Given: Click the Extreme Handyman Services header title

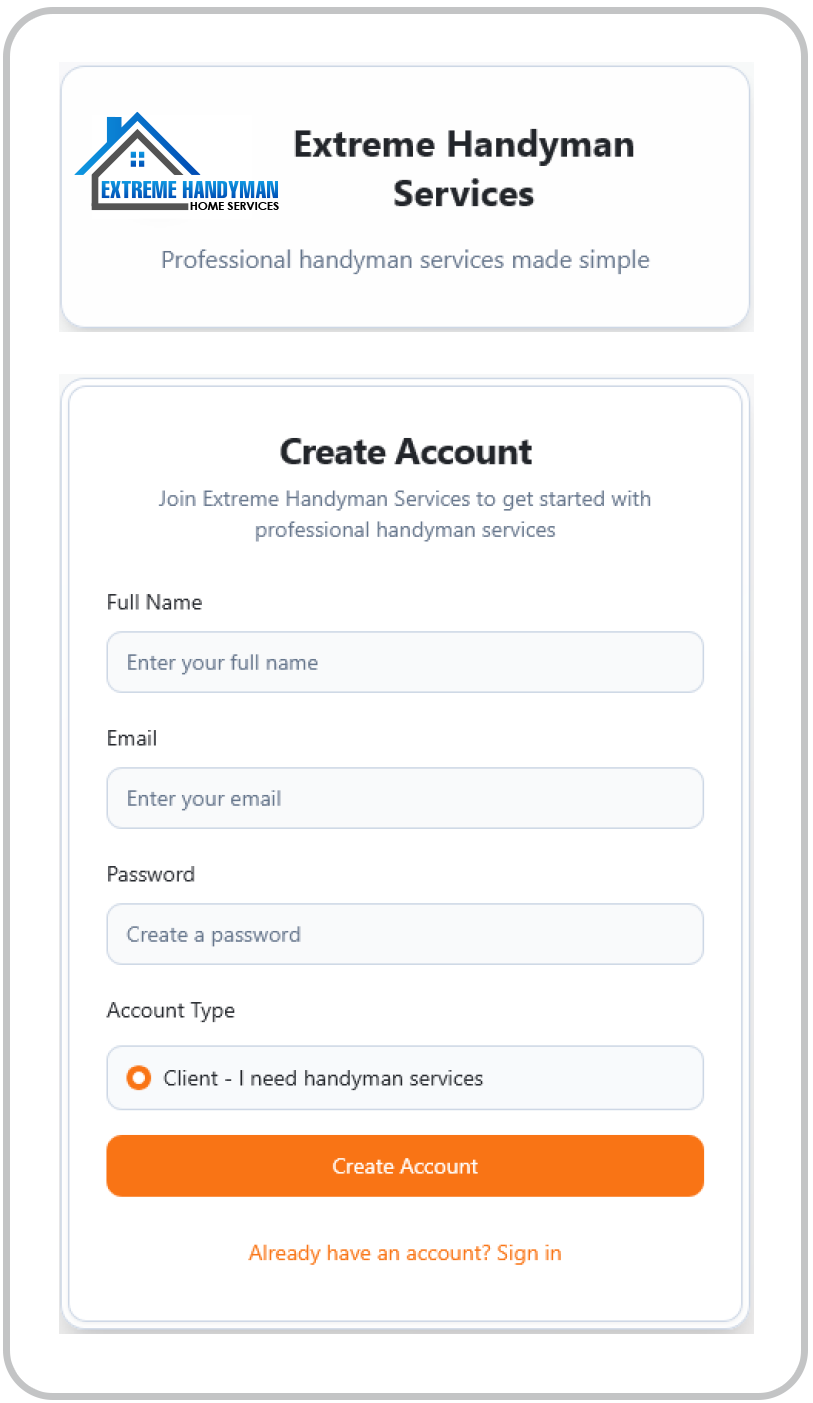Looking at the screenshot, I should tap(463, 168).
